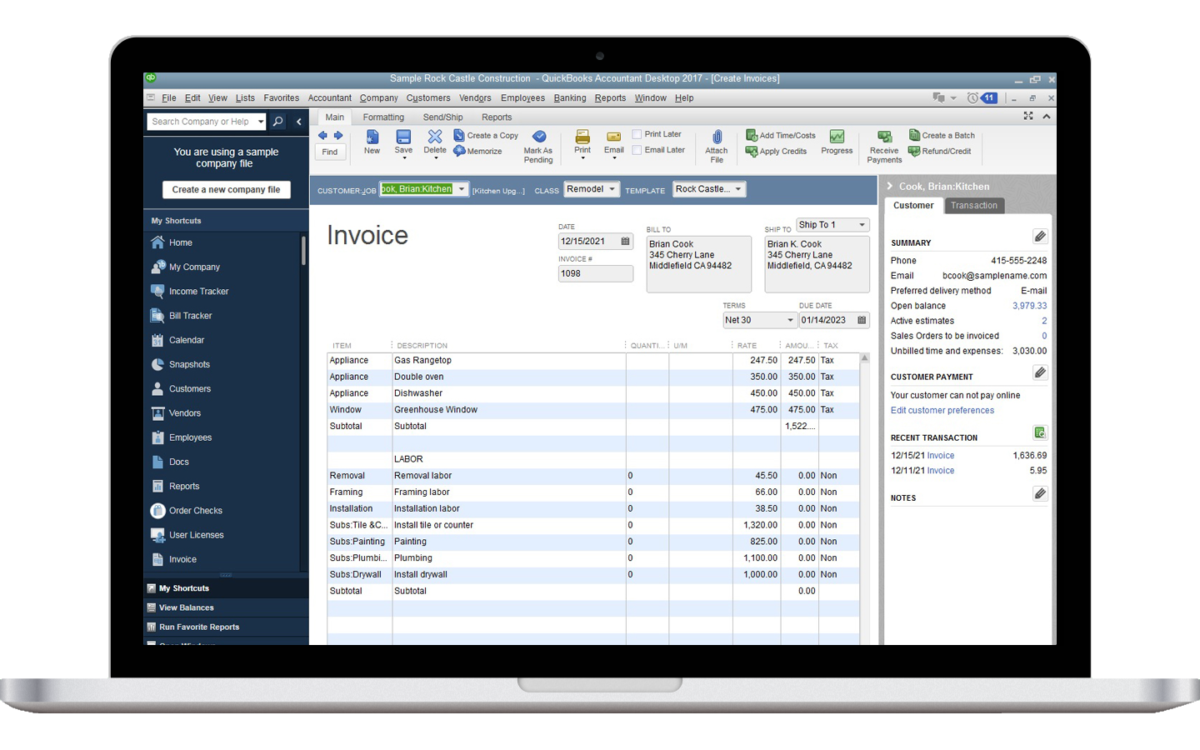
Task: Check the Print Later checkbox
Action: [x=637, y=133]
